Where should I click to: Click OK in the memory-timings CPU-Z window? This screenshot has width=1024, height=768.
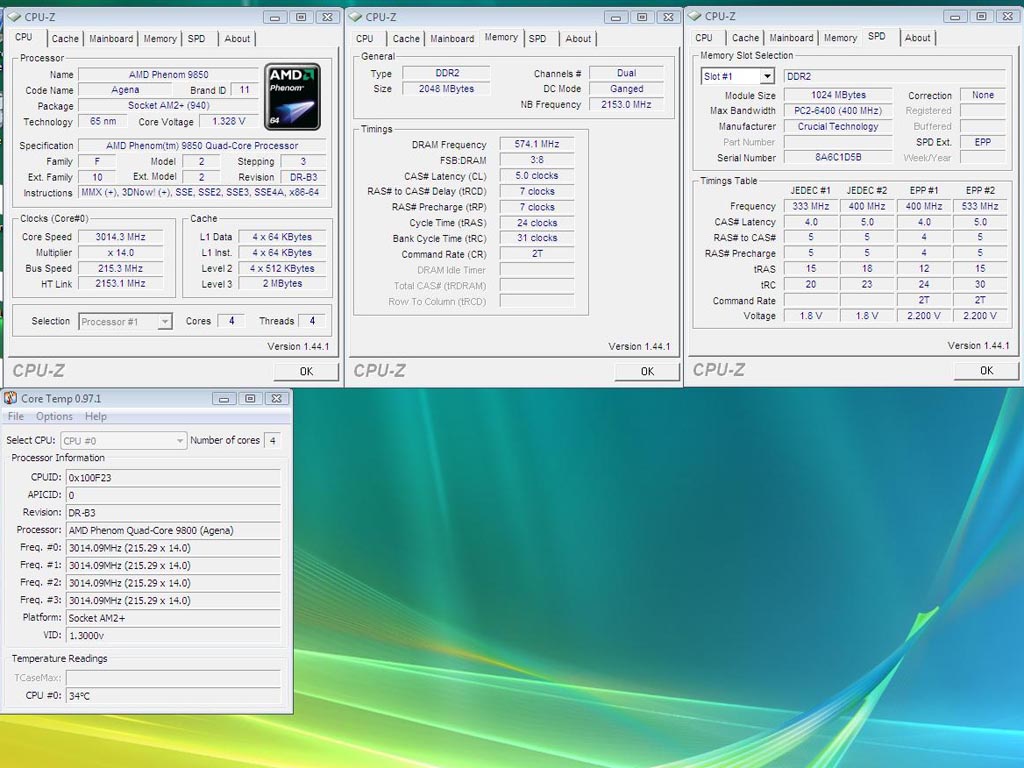[647, 371]
